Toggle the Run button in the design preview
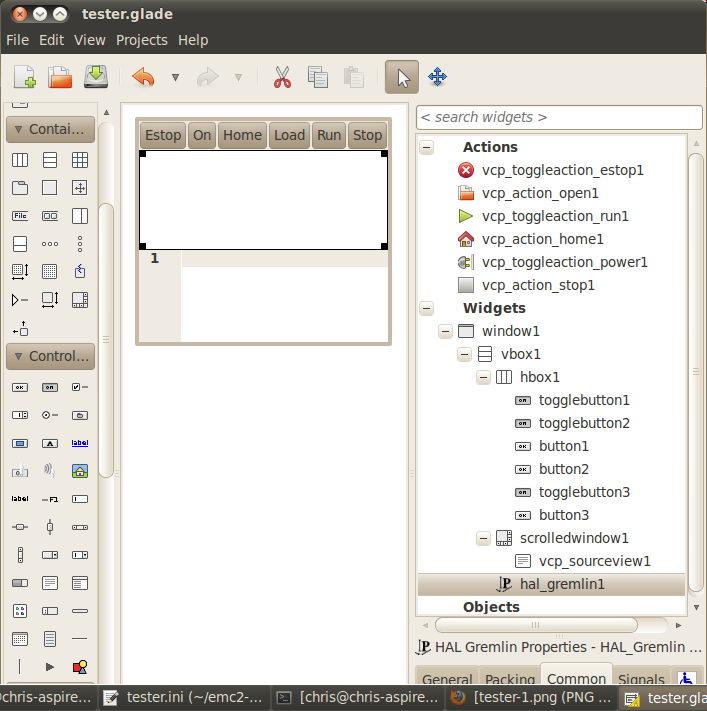 (x=329, y=135)
